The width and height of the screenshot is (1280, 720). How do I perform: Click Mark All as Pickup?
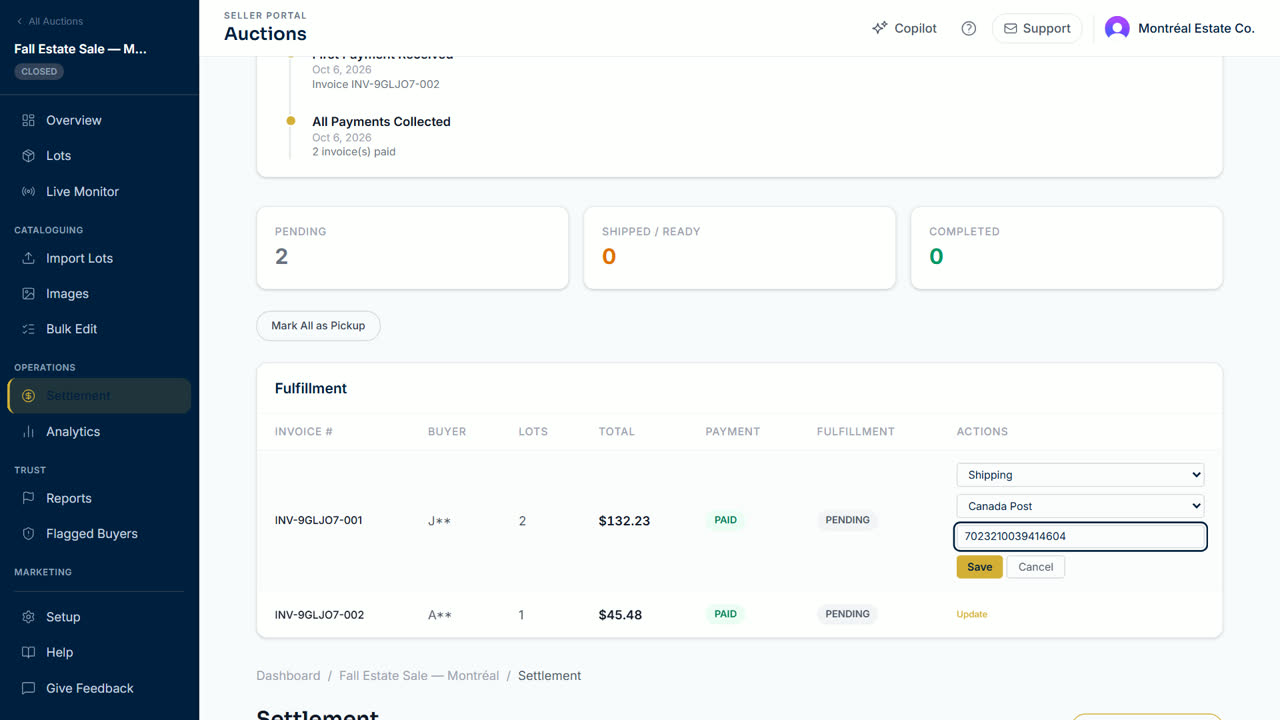pyautogui.click(x=318, y=326)
